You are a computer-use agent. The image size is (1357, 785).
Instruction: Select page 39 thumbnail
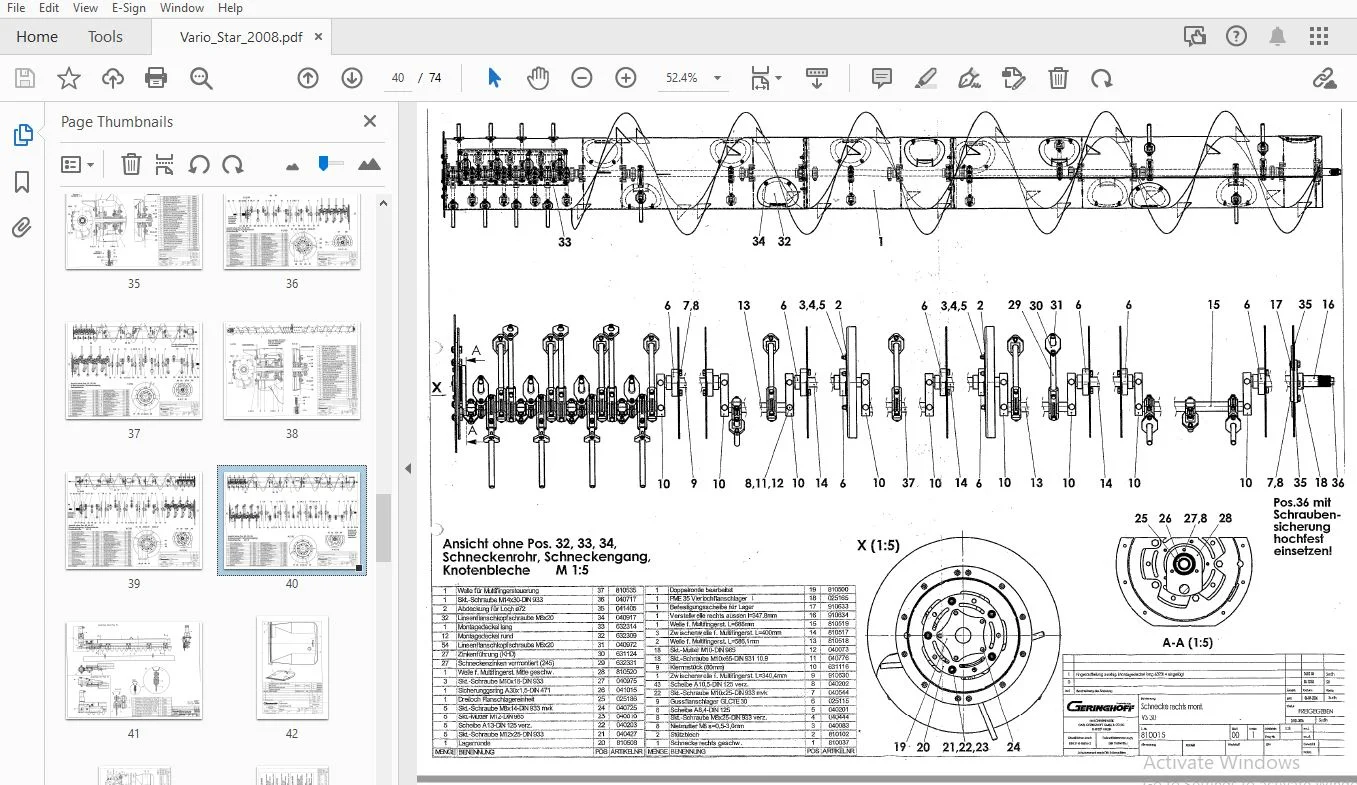pos(134,521)
